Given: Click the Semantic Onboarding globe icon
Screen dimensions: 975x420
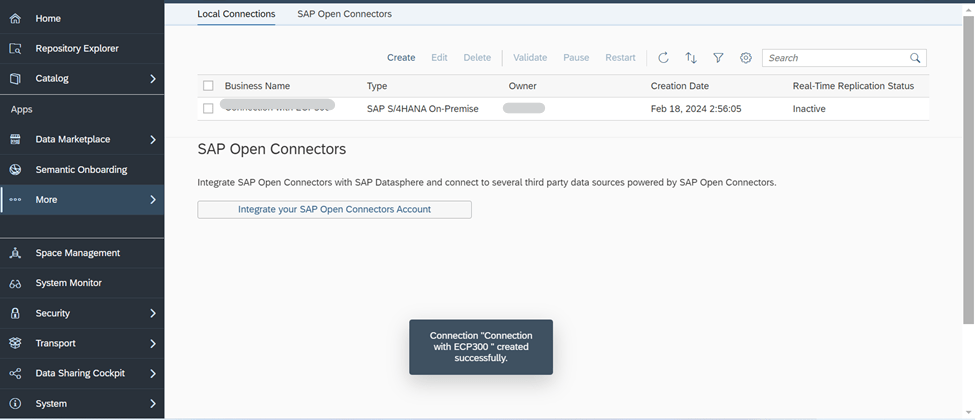Looking at the screenshot, I should (16, 169).
